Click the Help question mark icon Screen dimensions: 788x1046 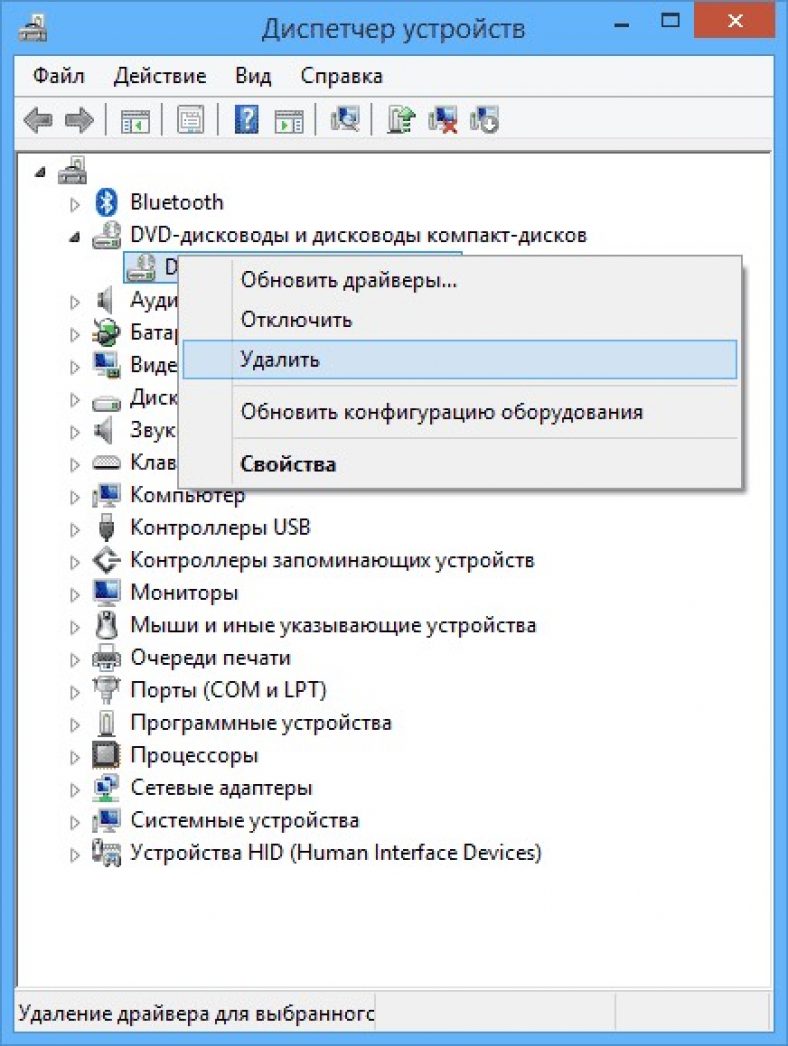(x=246, y=120)
